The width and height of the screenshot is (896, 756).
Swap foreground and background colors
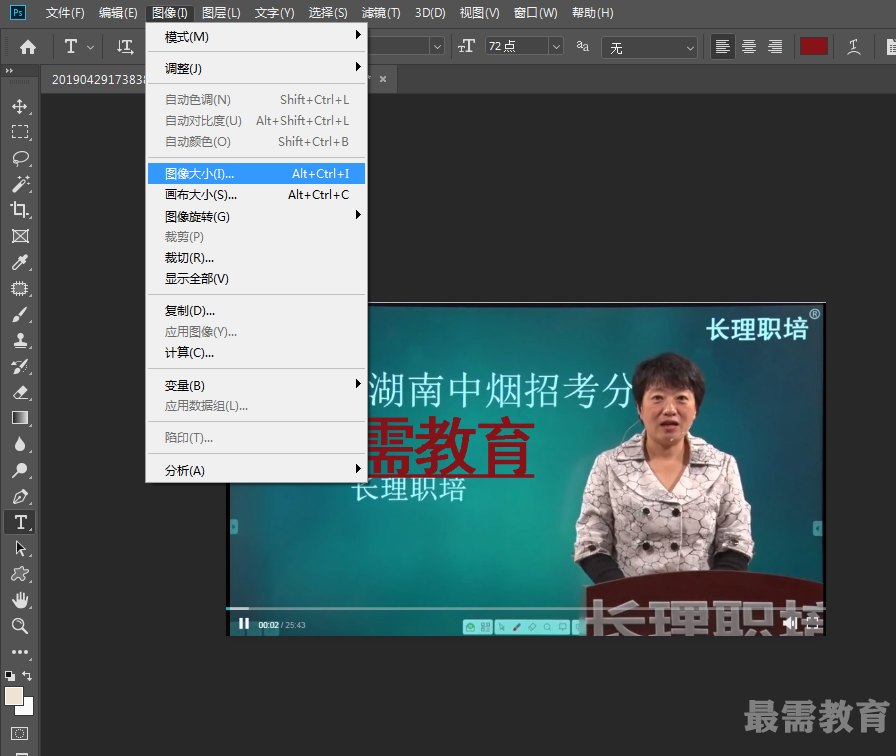[27, 676]
